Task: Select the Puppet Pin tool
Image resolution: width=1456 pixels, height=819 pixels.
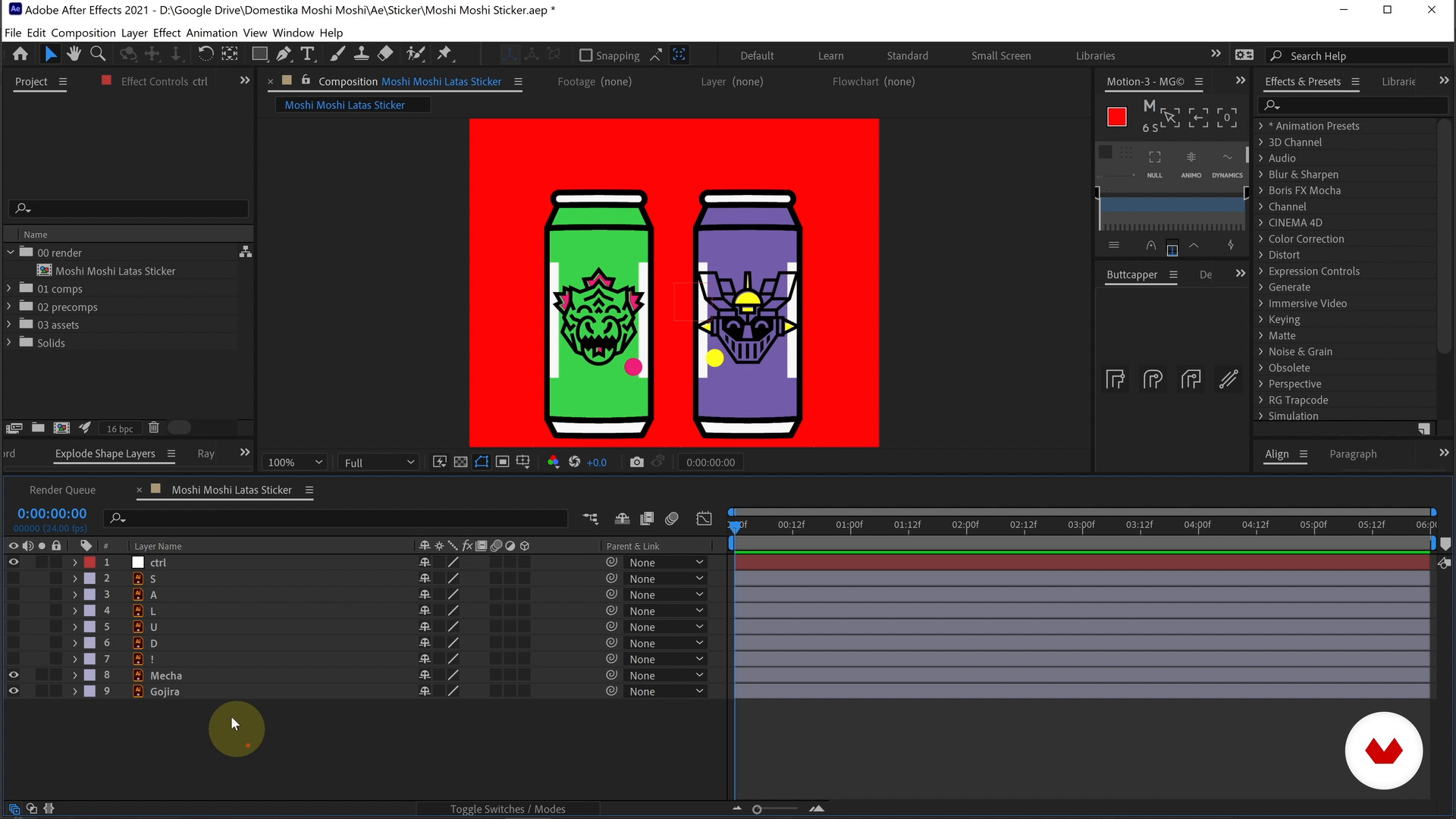Action: click(444, 54)
